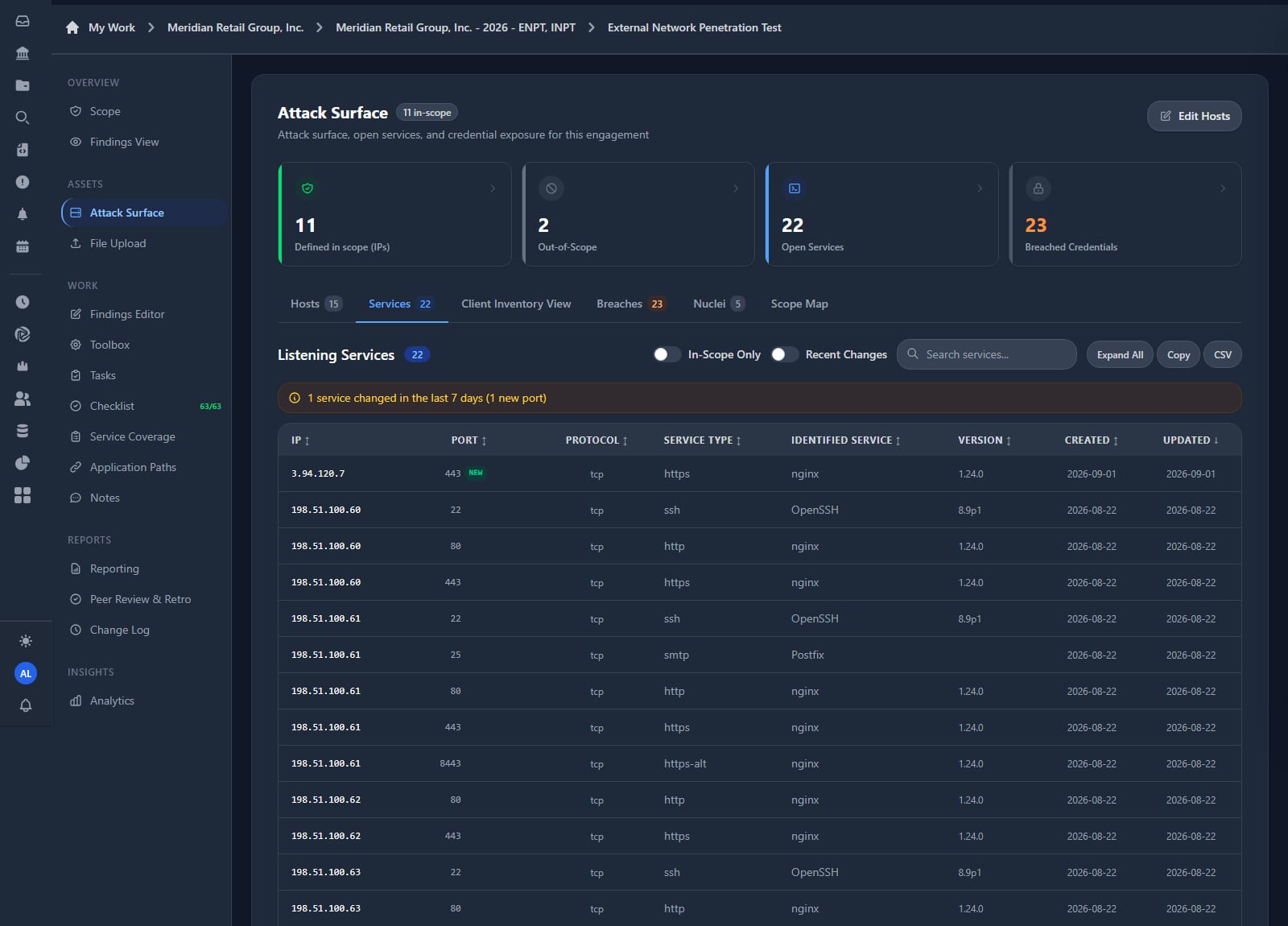Open the folder icon in left rail
The width and height of the screenshot is (1288, 926).
pos(23,85)
